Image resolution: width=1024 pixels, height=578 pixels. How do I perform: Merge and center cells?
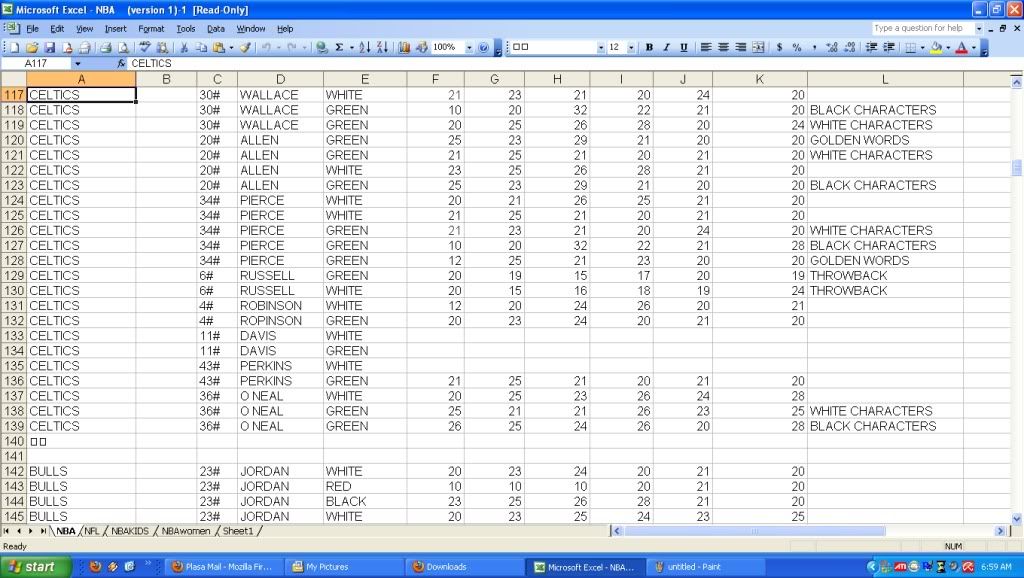(758, 47)
